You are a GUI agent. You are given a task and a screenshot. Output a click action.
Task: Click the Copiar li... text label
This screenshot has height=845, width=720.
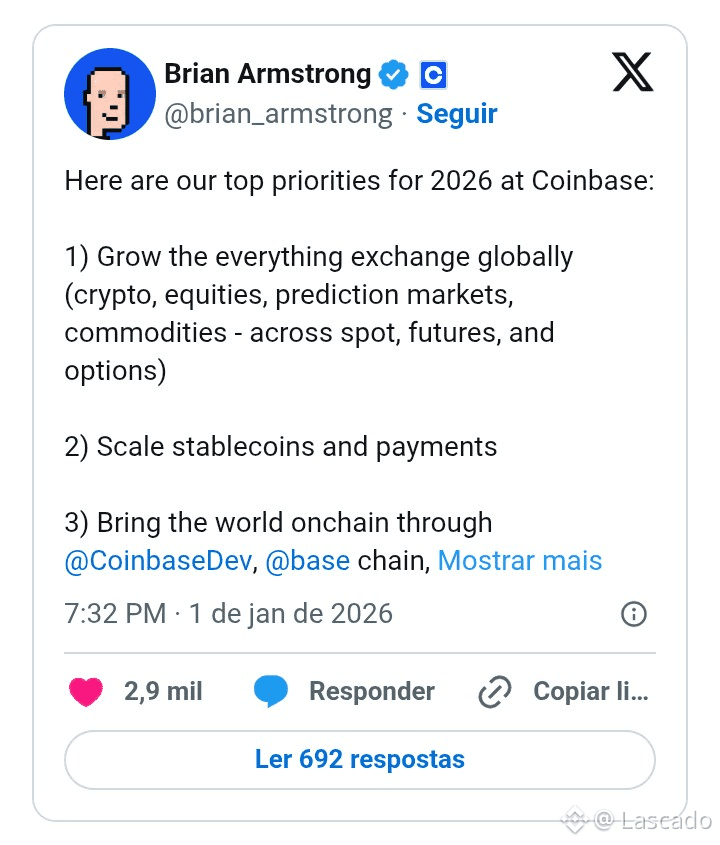pos(591,691)
